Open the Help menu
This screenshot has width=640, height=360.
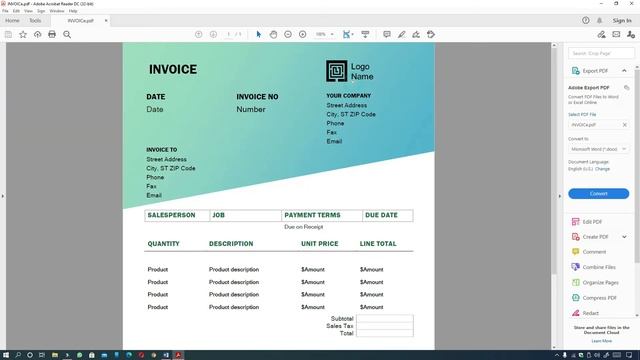coord(73,11)
